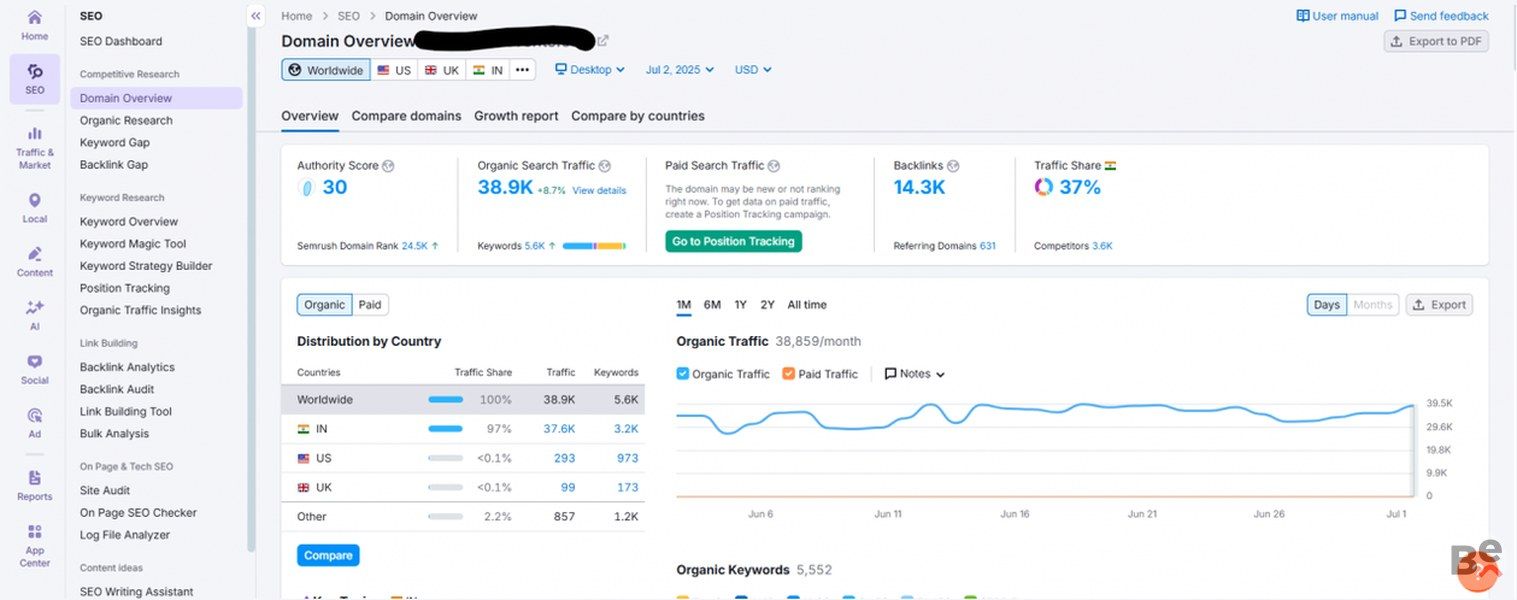Switch distribution view to Paid

click(x=370, y=305)
